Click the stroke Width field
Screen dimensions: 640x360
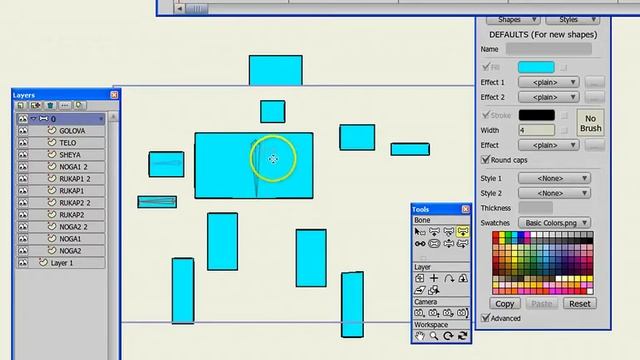(x=536, y=130)
